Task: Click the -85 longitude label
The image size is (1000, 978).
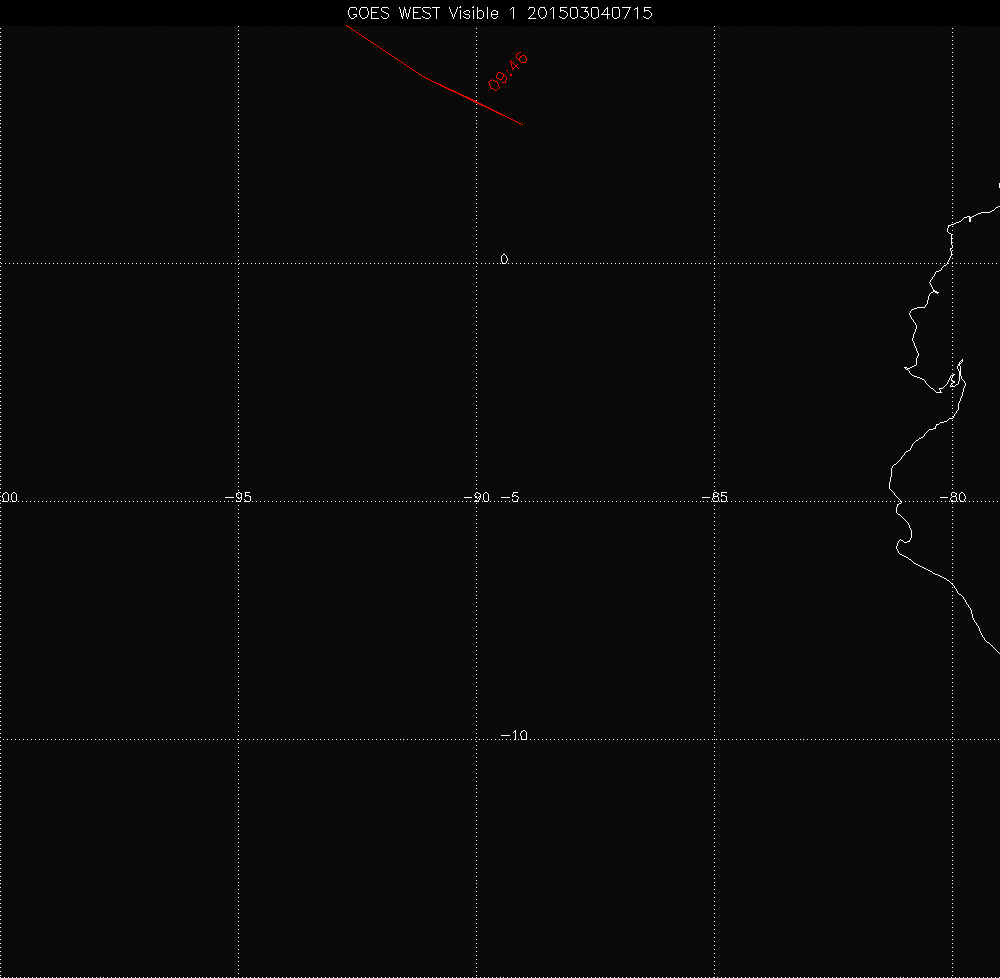Action: (x=714, y=497)
